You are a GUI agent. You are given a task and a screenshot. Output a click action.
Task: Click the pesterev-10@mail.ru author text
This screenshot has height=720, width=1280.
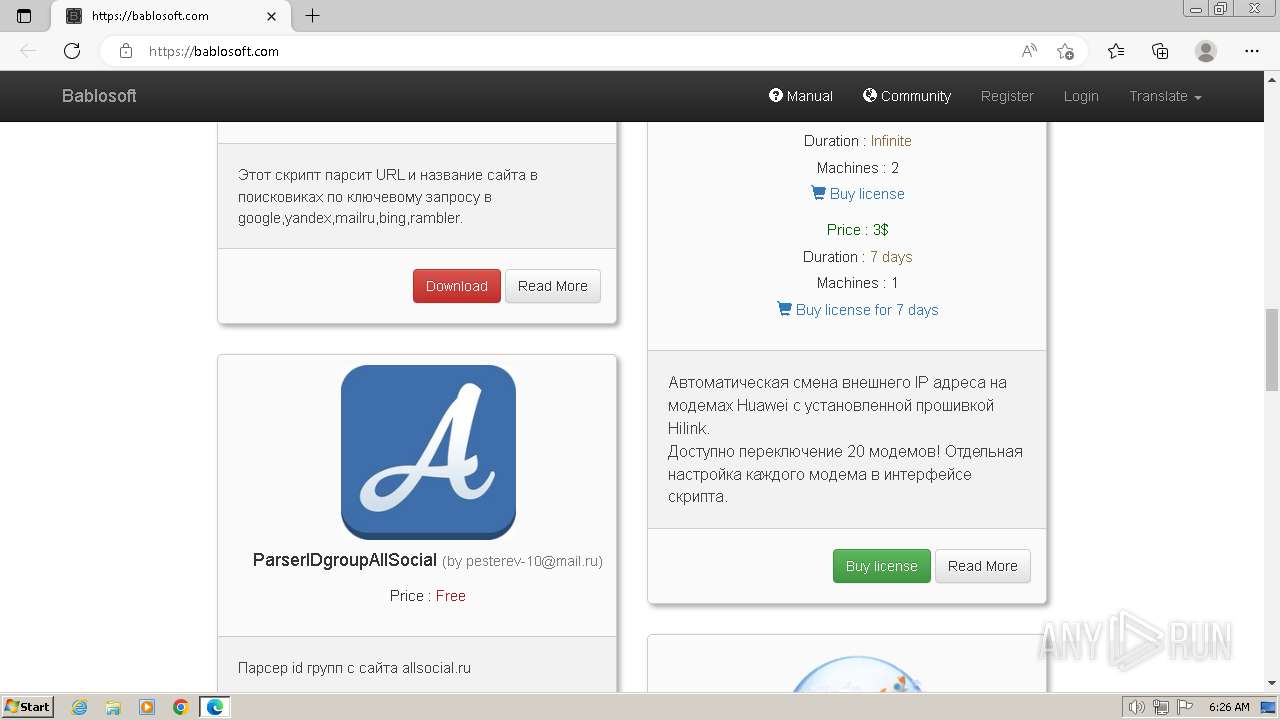522,561
